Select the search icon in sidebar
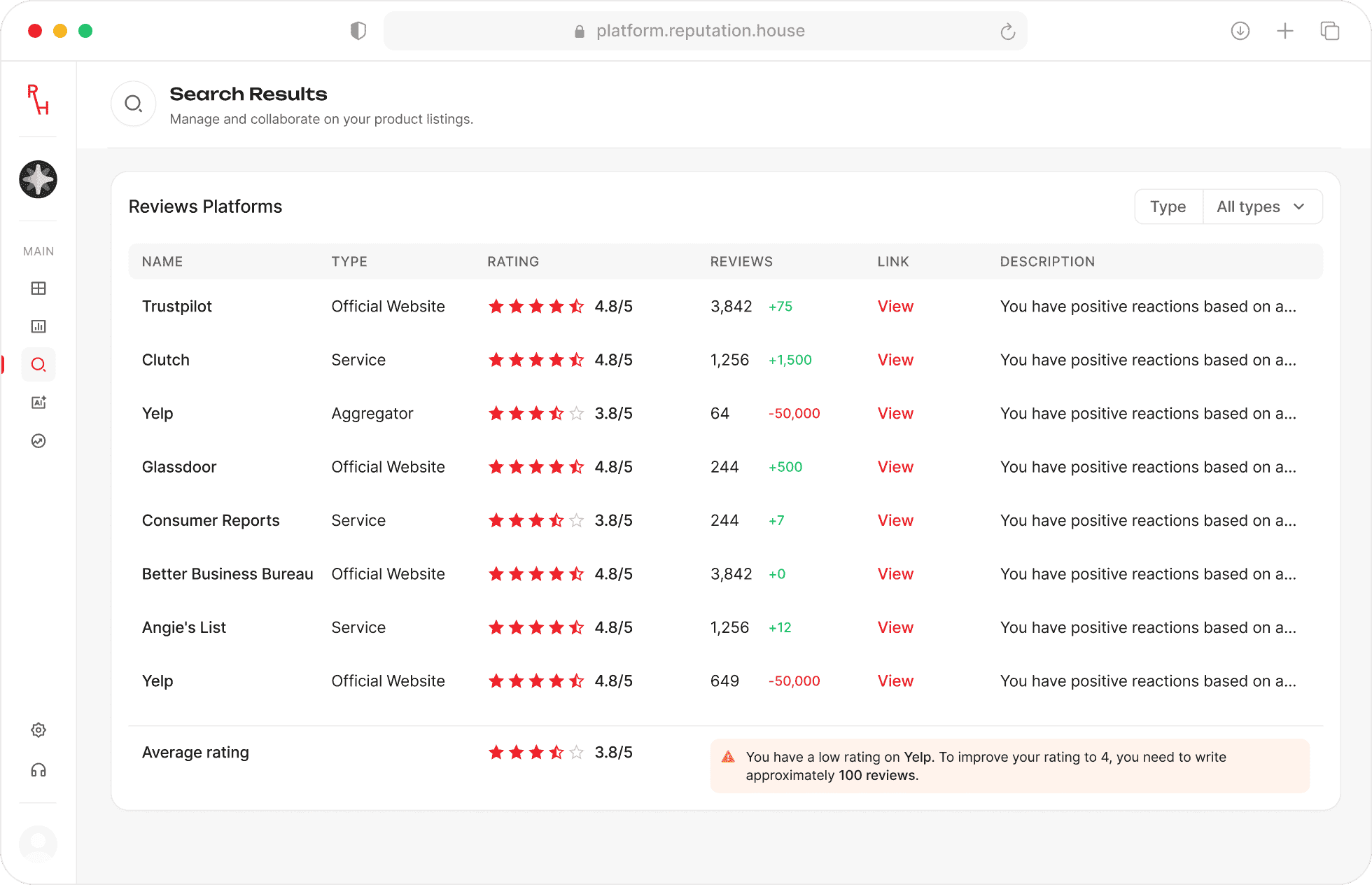 [x=38, y=365]
